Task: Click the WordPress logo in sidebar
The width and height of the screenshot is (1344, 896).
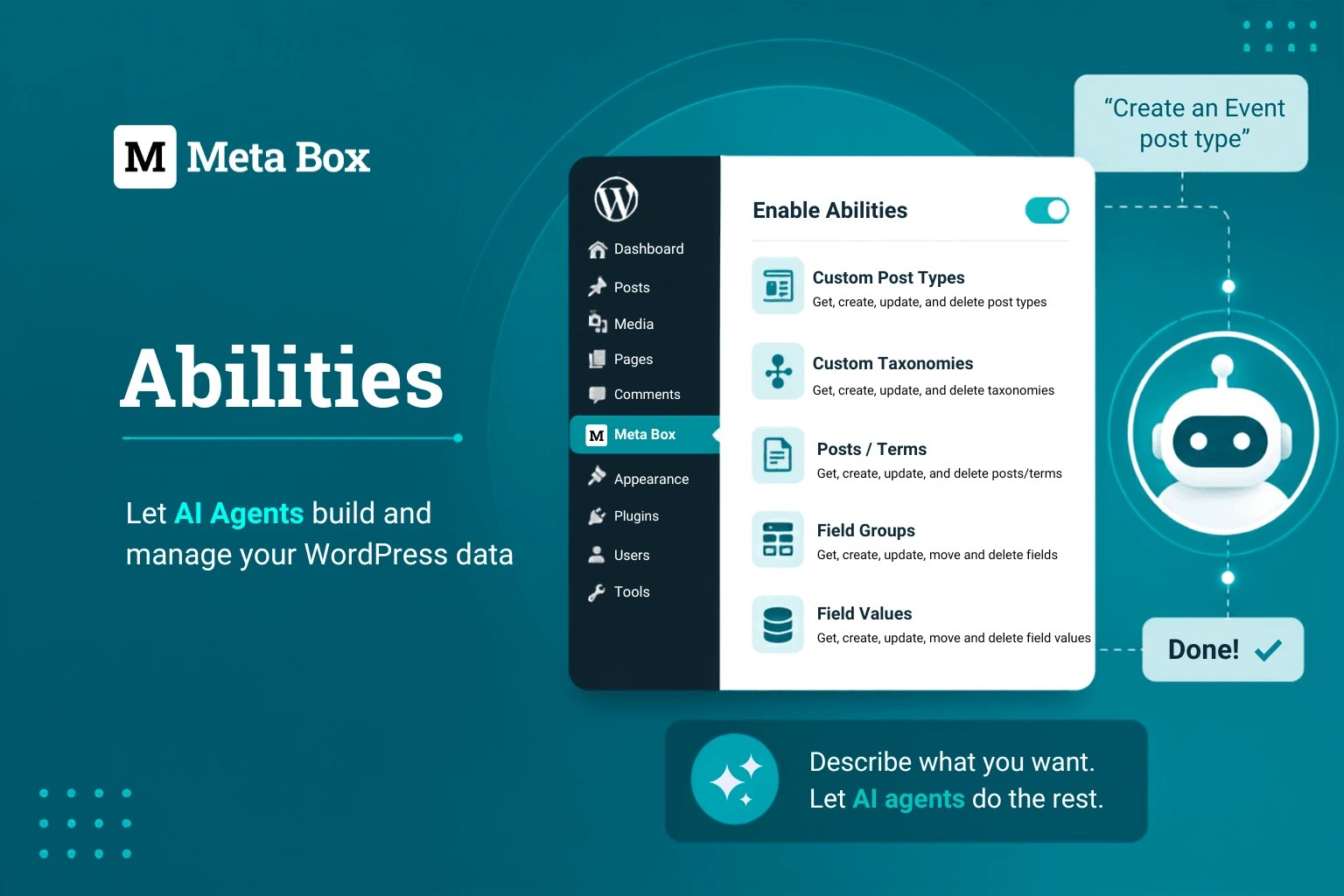Action: pyautogui.click(x=616, y=199)
